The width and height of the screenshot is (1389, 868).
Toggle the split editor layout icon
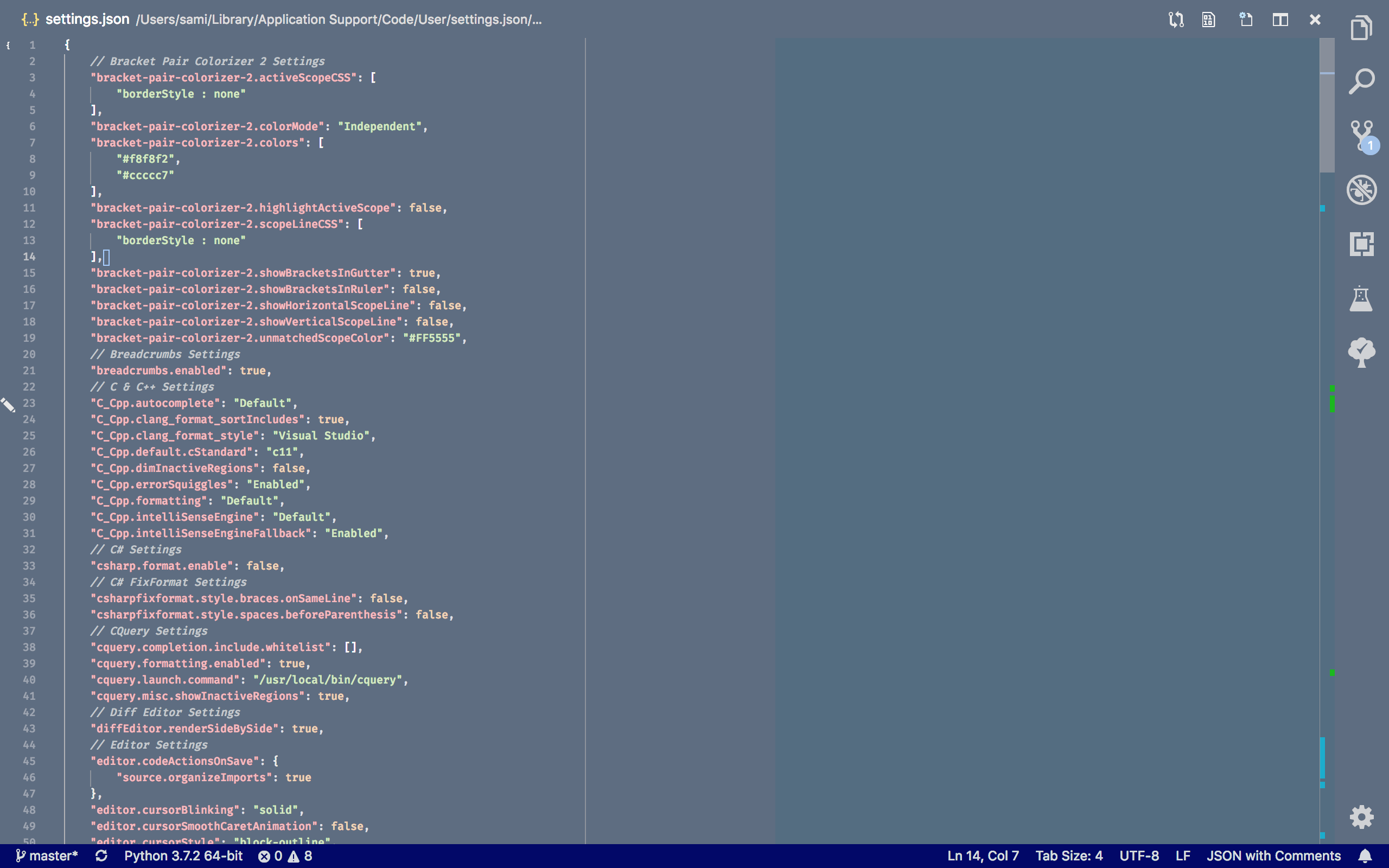(x=1280, y=20)
